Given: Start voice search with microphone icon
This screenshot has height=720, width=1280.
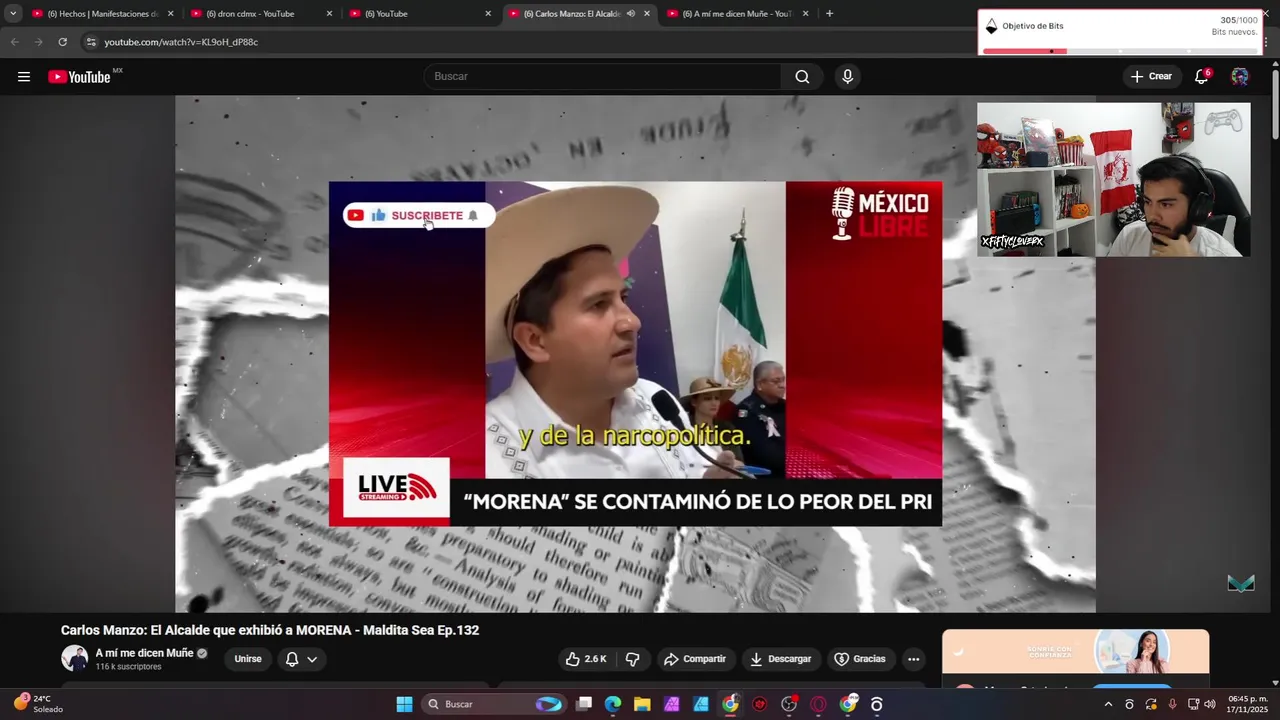Looking at the screenshot, I should pyautogui.click(x=848, y=77).
